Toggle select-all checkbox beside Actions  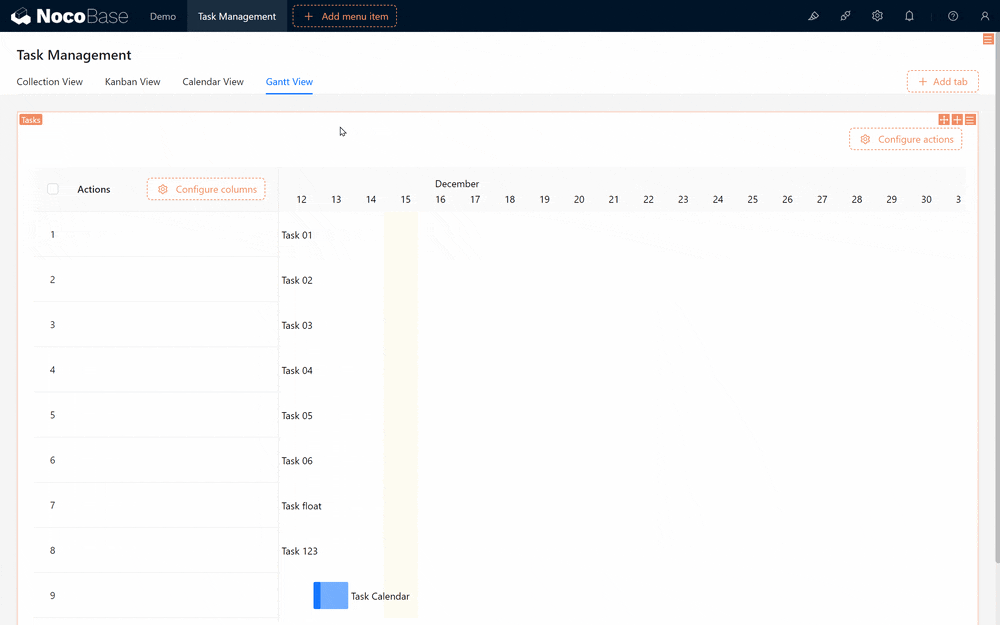(x=53, y=189)
